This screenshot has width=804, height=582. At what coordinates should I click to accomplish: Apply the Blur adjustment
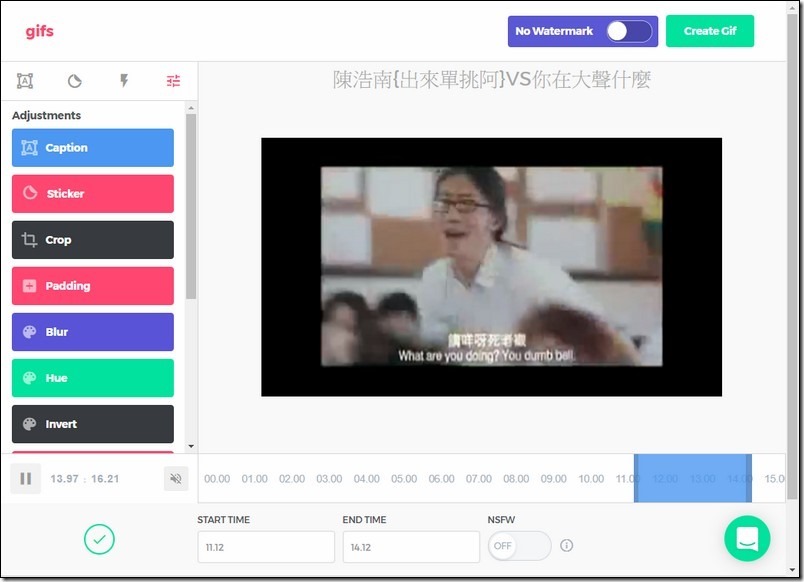pos(93,332)
